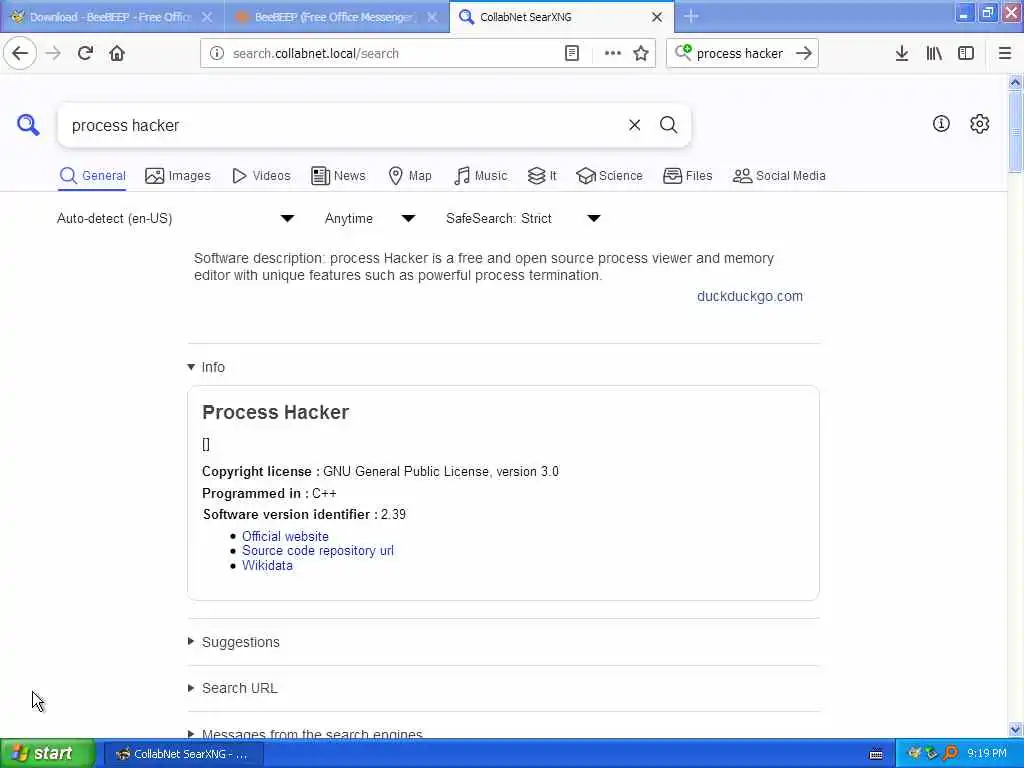Click the forward navigation arrow
The height and width of the screenshot is (768, 1024).
(x=53, y=54)
